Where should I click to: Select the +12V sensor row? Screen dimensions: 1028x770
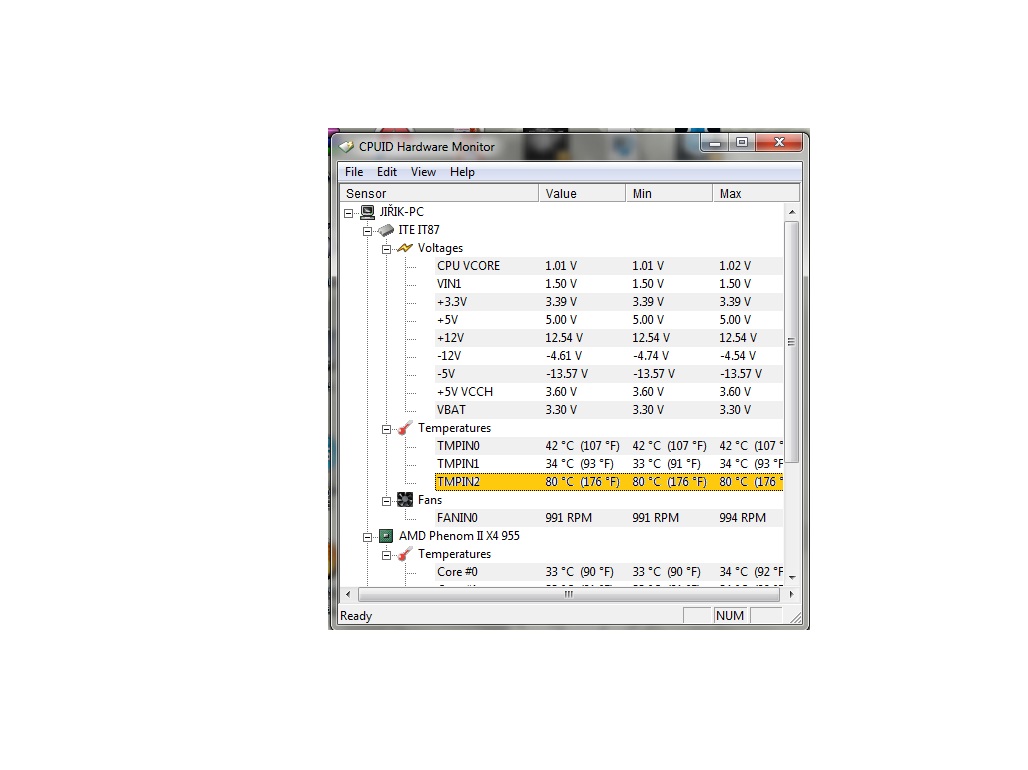click(x=609, y=338)
